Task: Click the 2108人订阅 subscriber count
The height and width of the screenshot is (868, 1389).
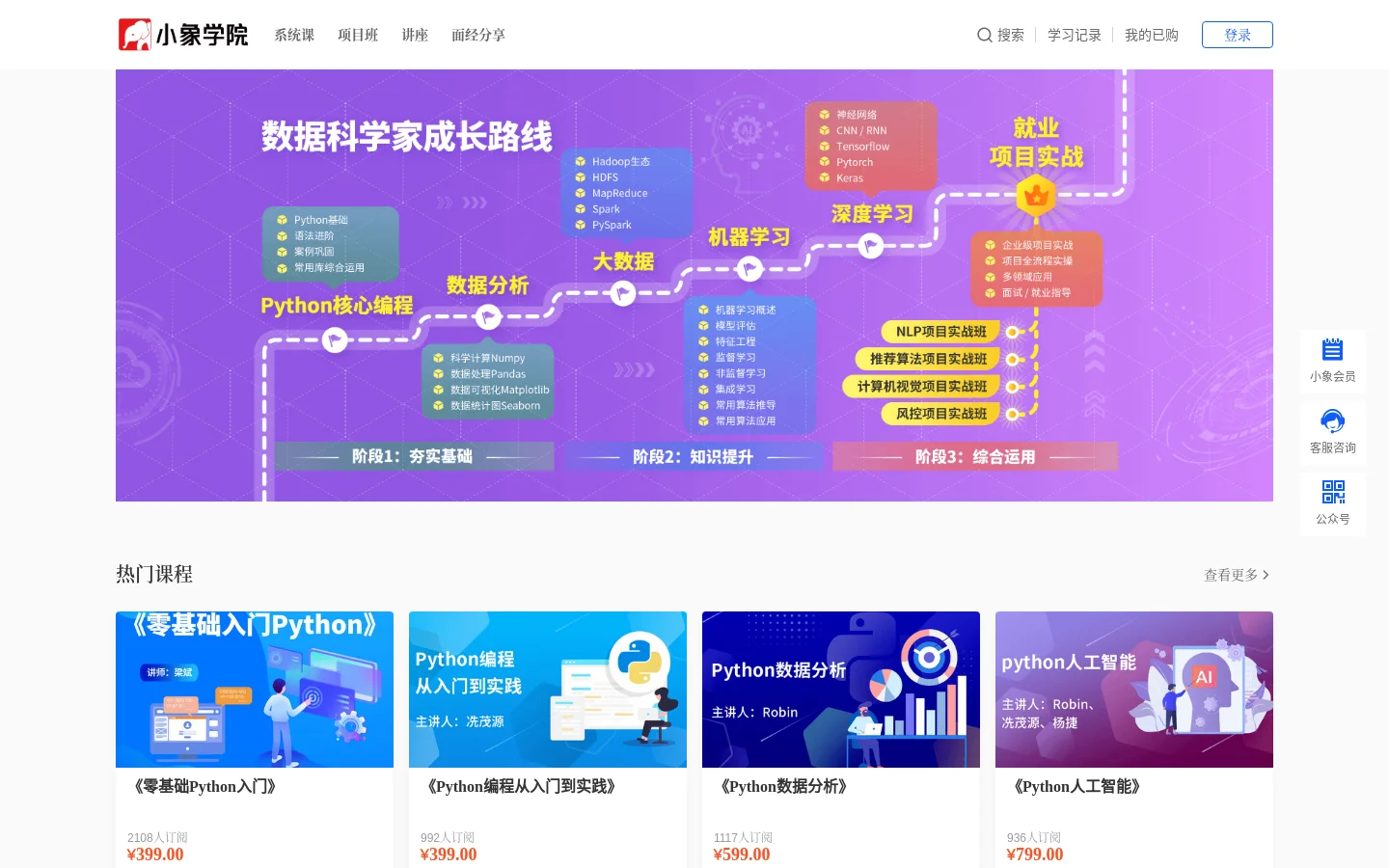Action: (157, 837)
